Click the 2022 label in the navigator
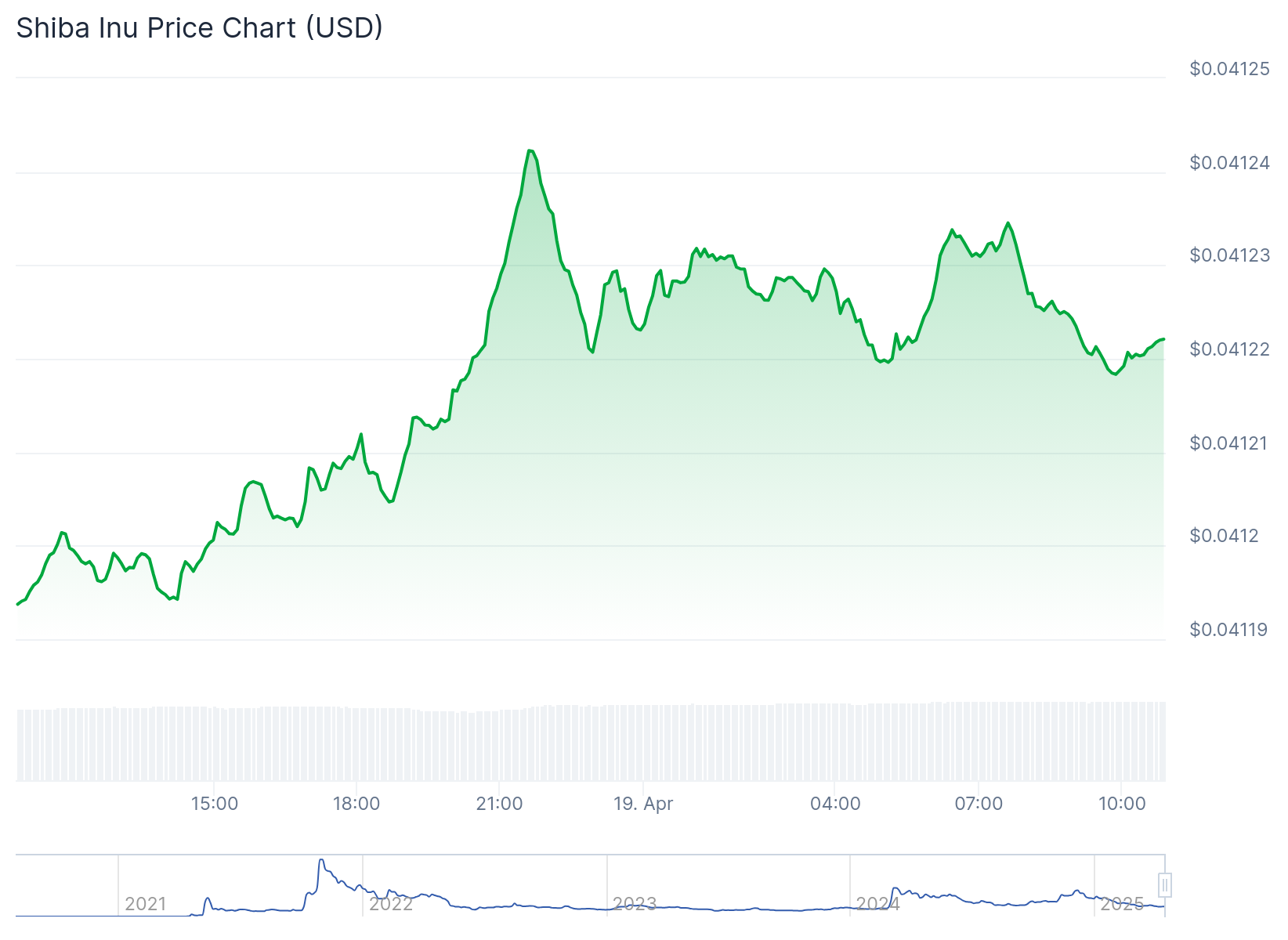Screen dimensions: 1288x940 390,904
